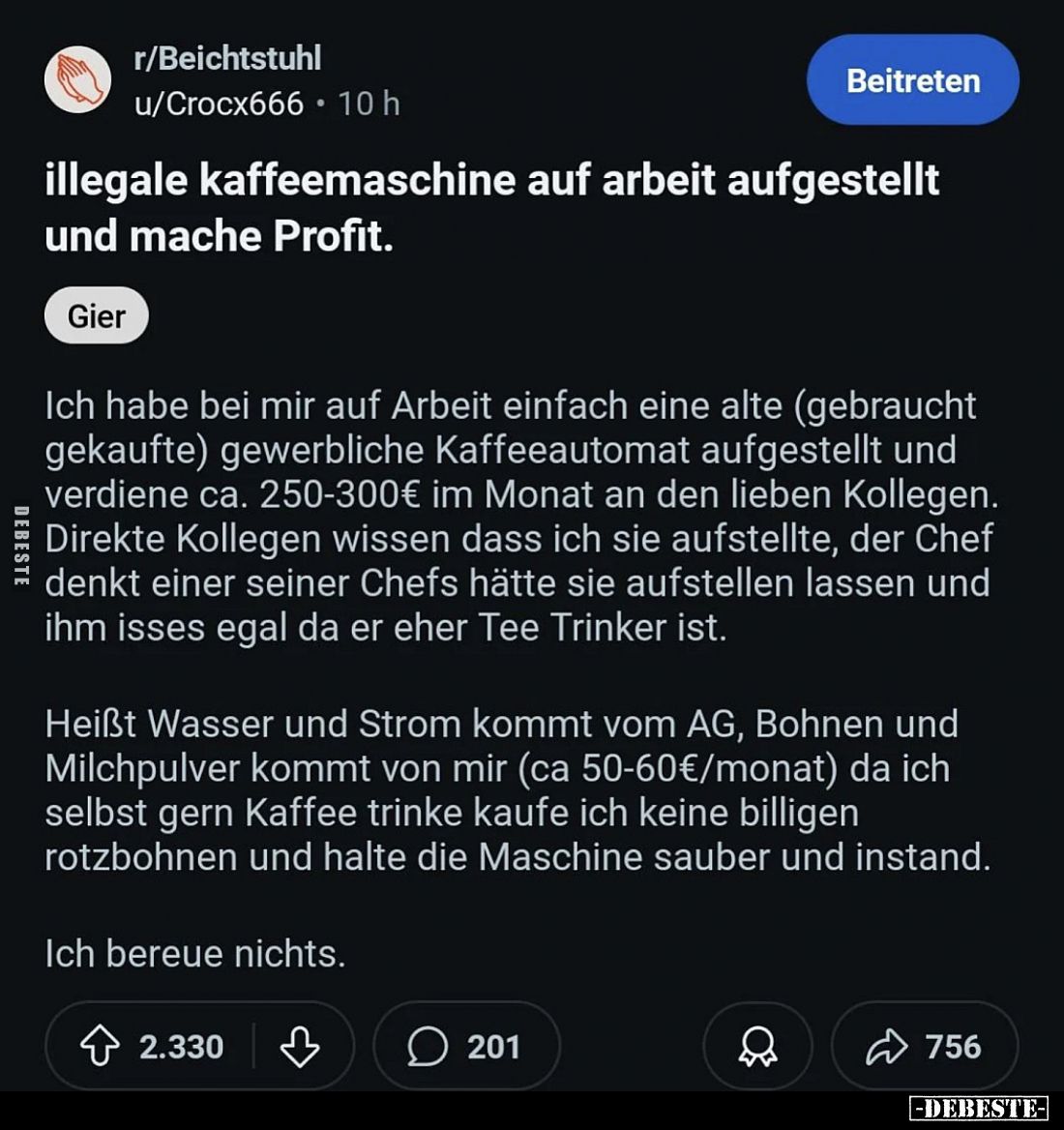The image size is (1064, 1130).
Task: Click the paragraph starting 'Ich habe bei mir'
Action: click(x=518, y=517)
